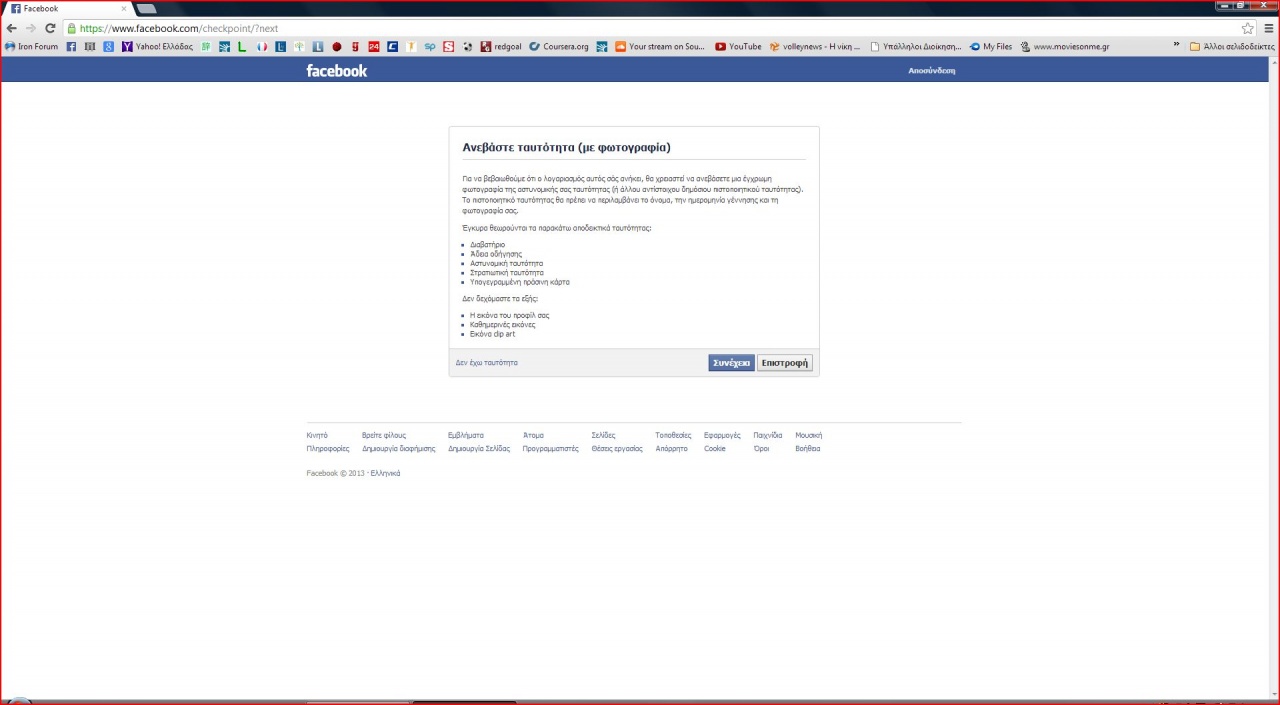Open the Εμβλήματα footer link

[x=466, y=436]
